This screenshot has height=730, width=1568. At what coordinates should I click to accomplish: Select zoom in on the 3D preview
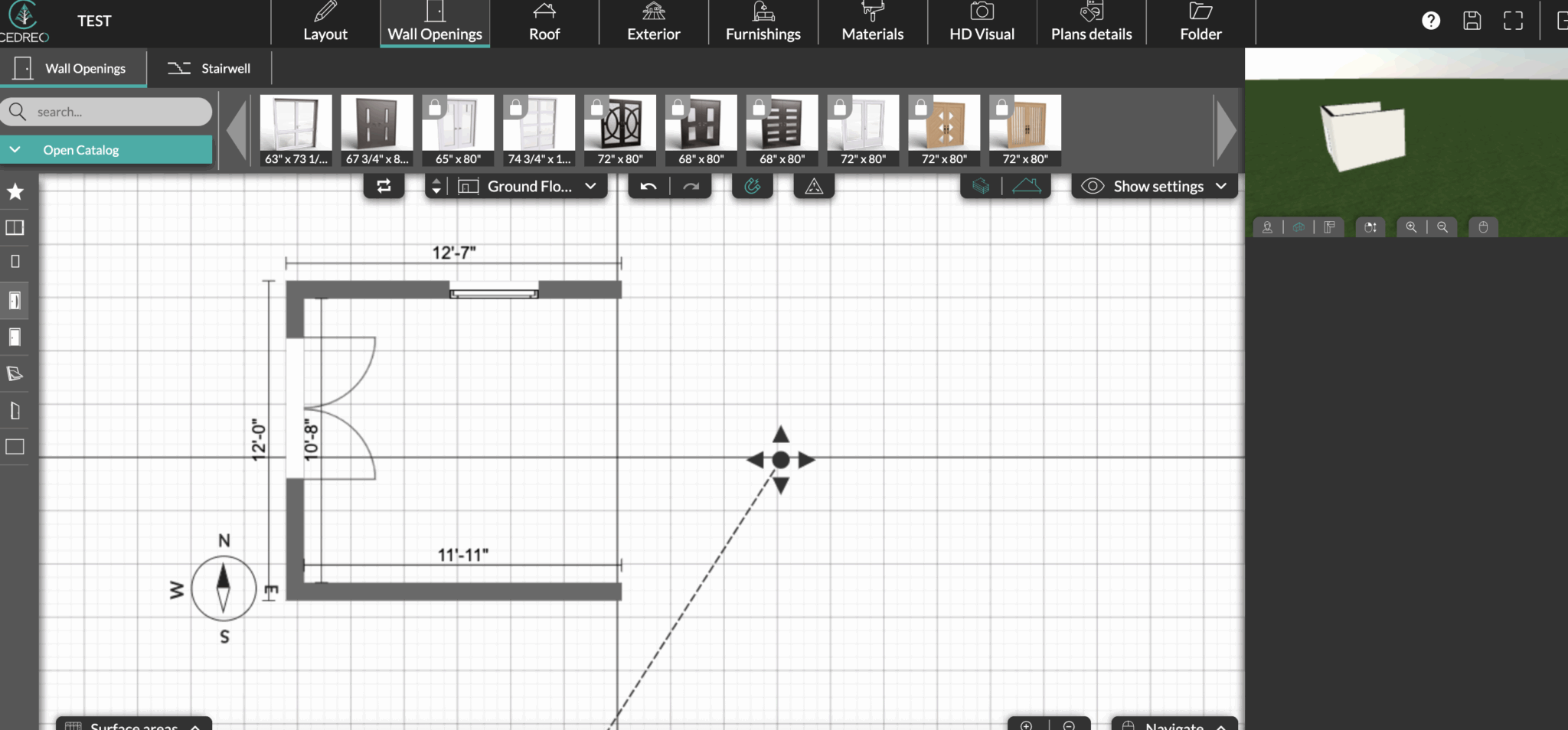click(x=1411, y=226)
